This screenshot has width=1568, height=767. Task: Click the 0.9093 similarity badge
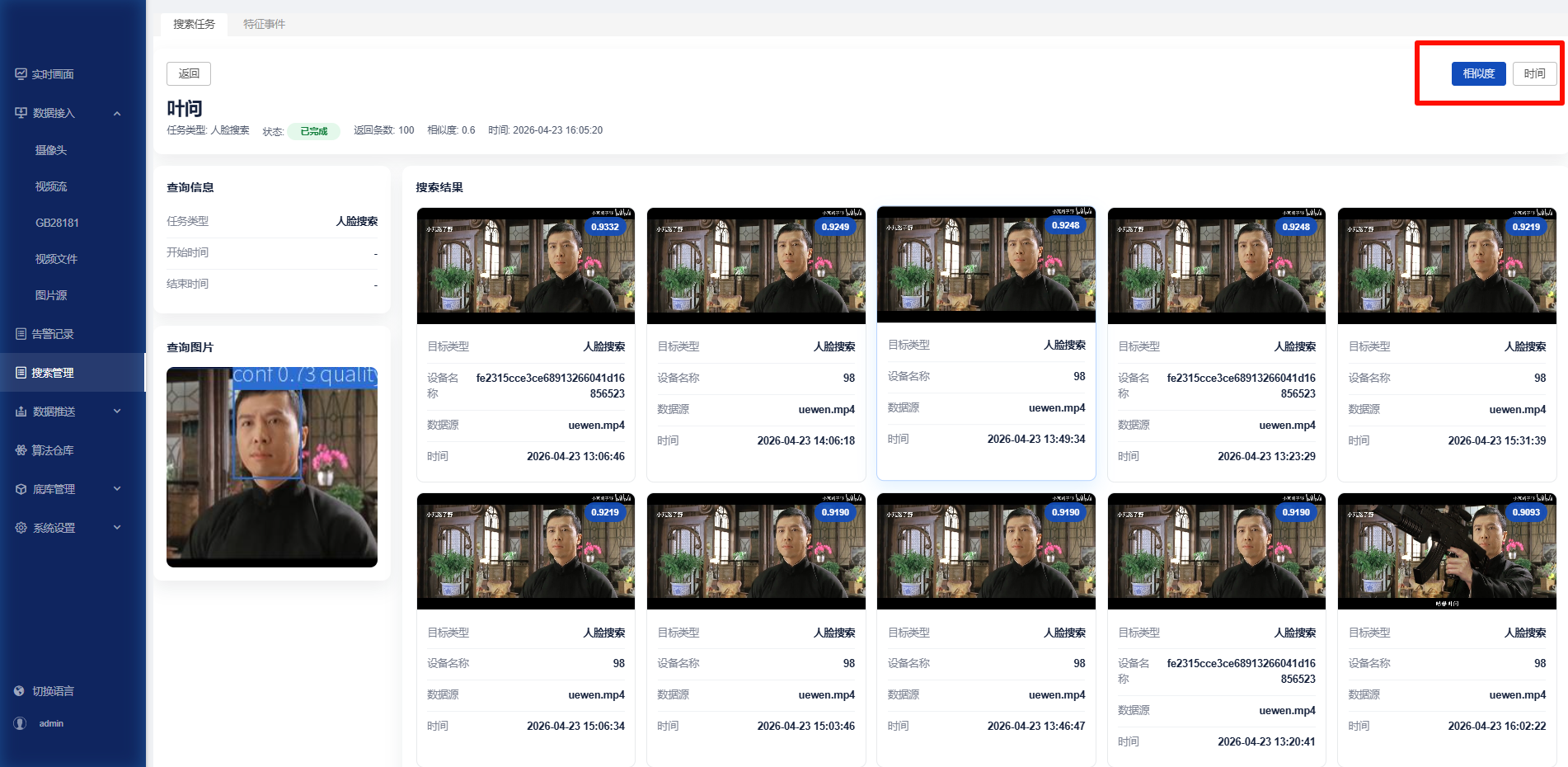[x=1526, y=512]
